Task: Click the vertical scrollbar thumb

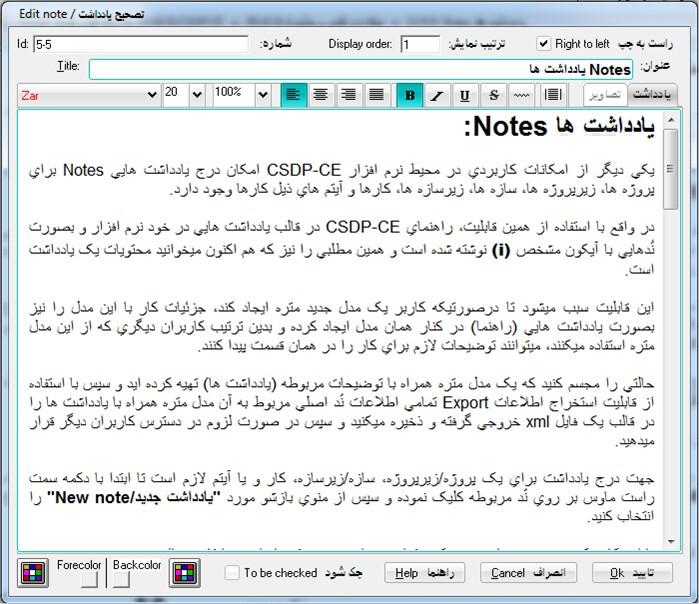Action: (670, 169)
